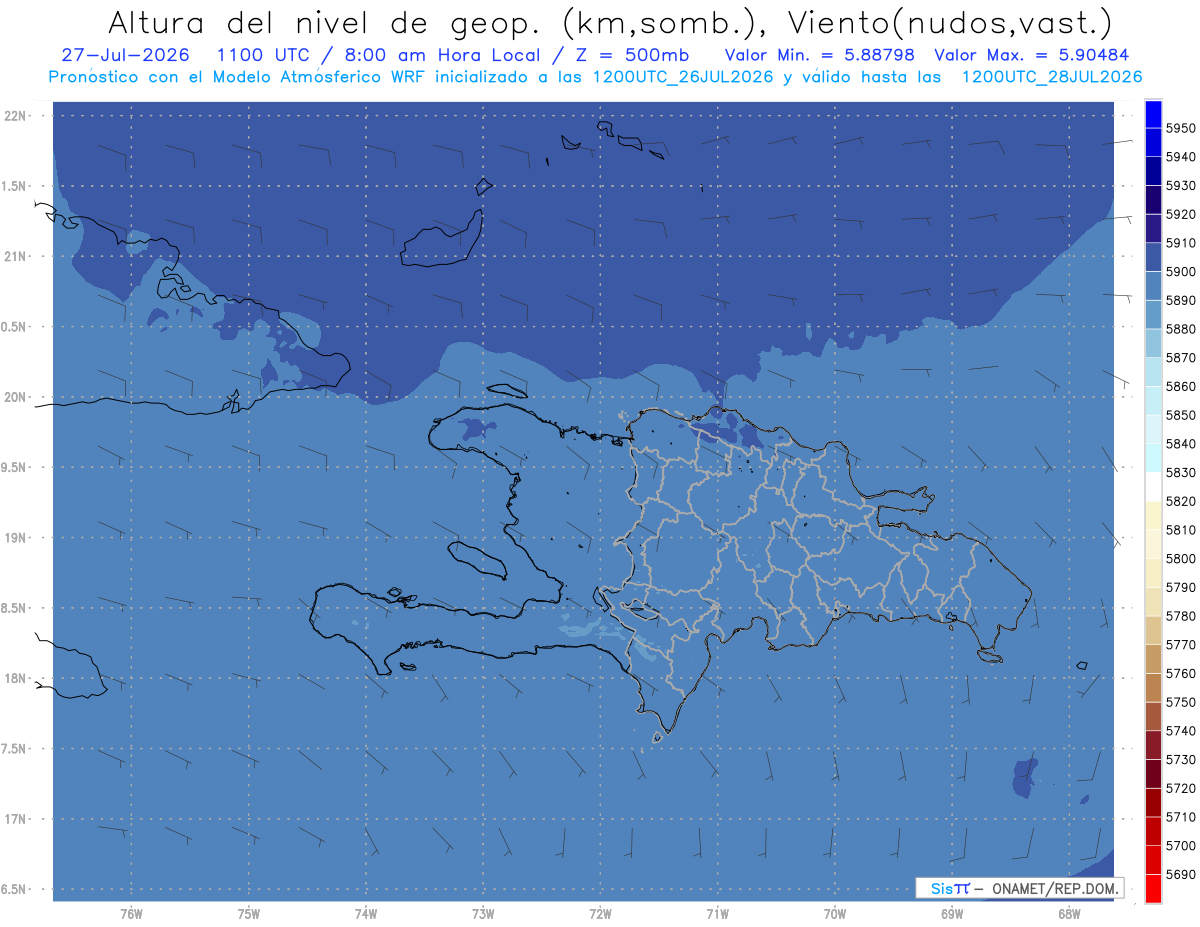Click the '5900' legend value
The width and height of the screenshot is (1200, 927).
[x=1180, y=272]
